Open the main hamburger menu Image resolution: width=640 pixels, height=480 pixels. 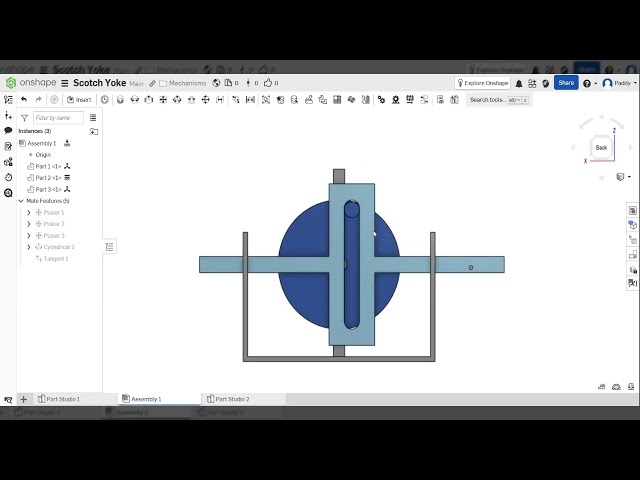tap(64, 83)
